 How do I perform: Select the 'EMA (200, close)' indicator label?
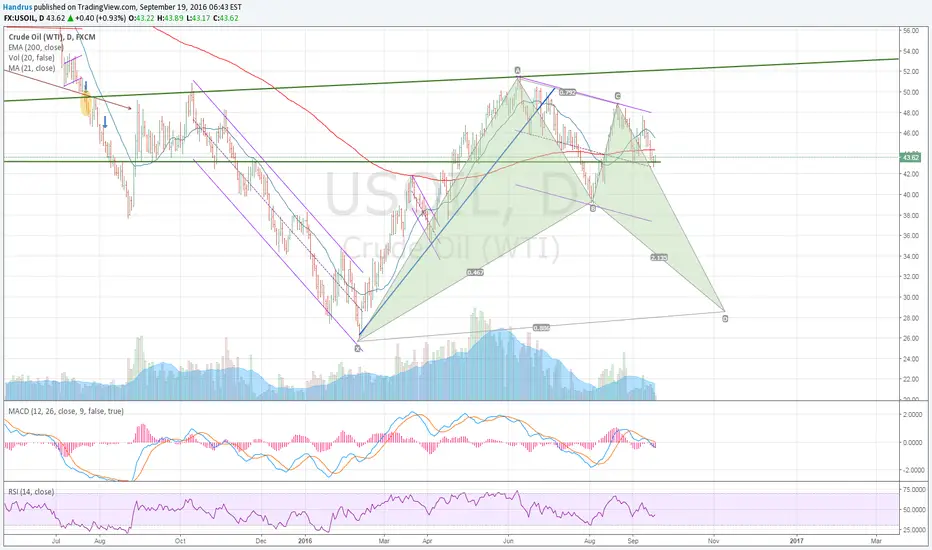[36, 48]
